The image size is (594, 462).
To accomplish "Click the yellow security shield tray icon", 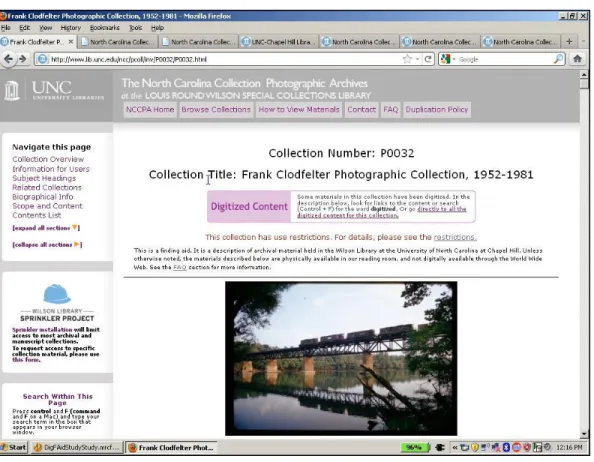I will coord(475,447).
